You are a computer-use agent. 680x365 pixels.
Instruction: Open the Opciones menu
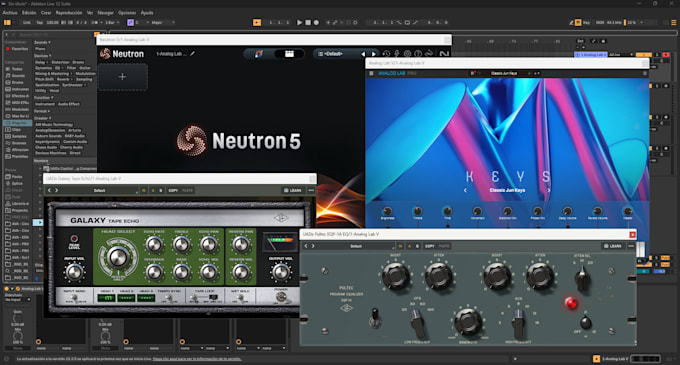(127, 13)
